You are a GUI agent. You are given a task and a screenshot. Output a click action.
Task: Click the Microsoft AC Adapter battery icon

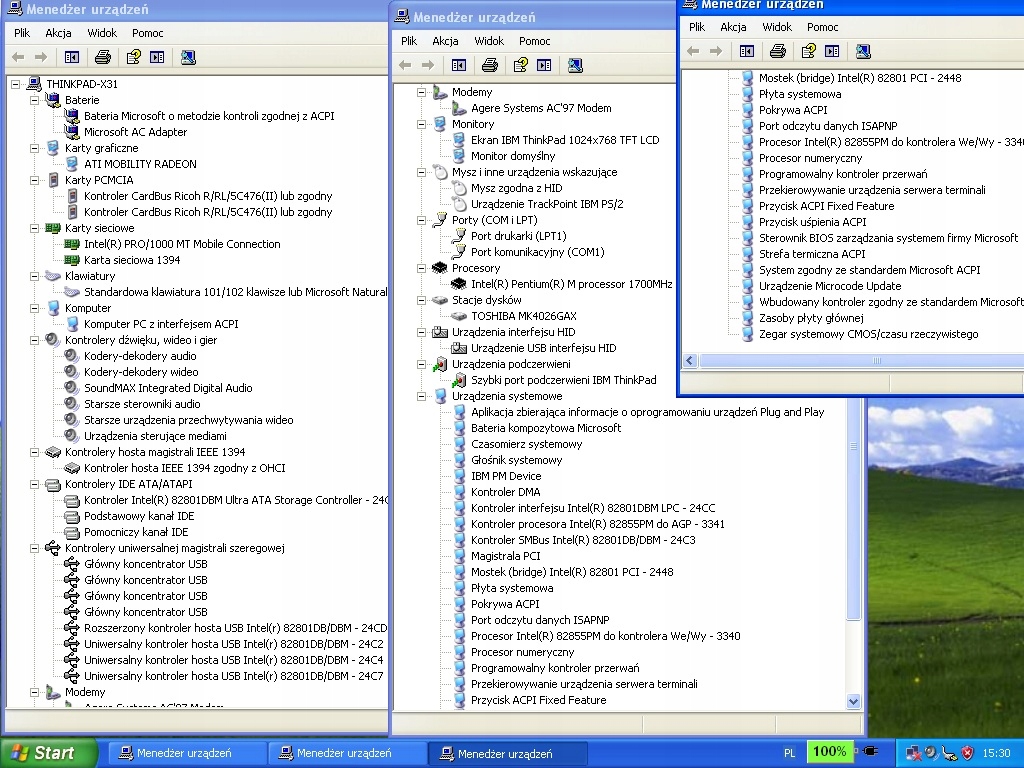pyautogui.click(x=72, y=132)
